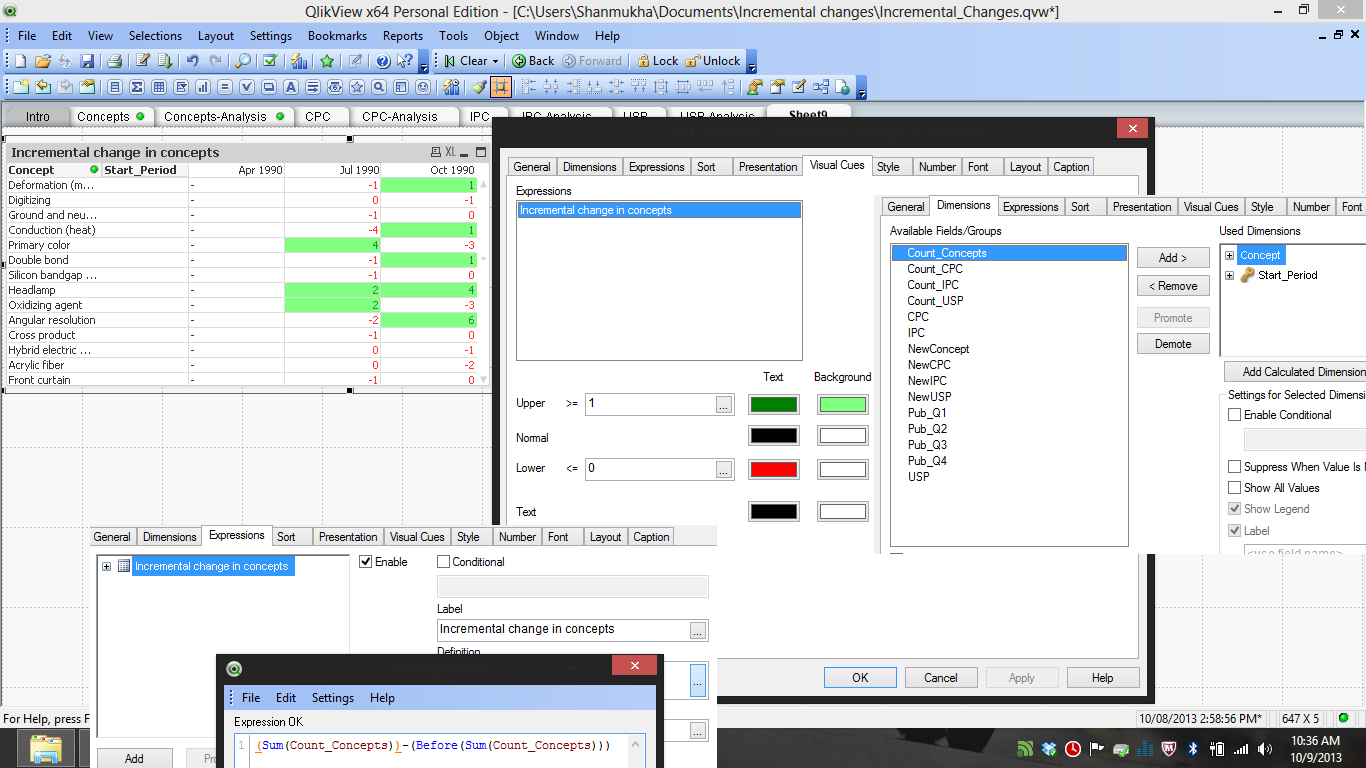Click the Quick Chart wizard icon
The width and height of the screenshot is (1366, 768).
tap(299, 61)
